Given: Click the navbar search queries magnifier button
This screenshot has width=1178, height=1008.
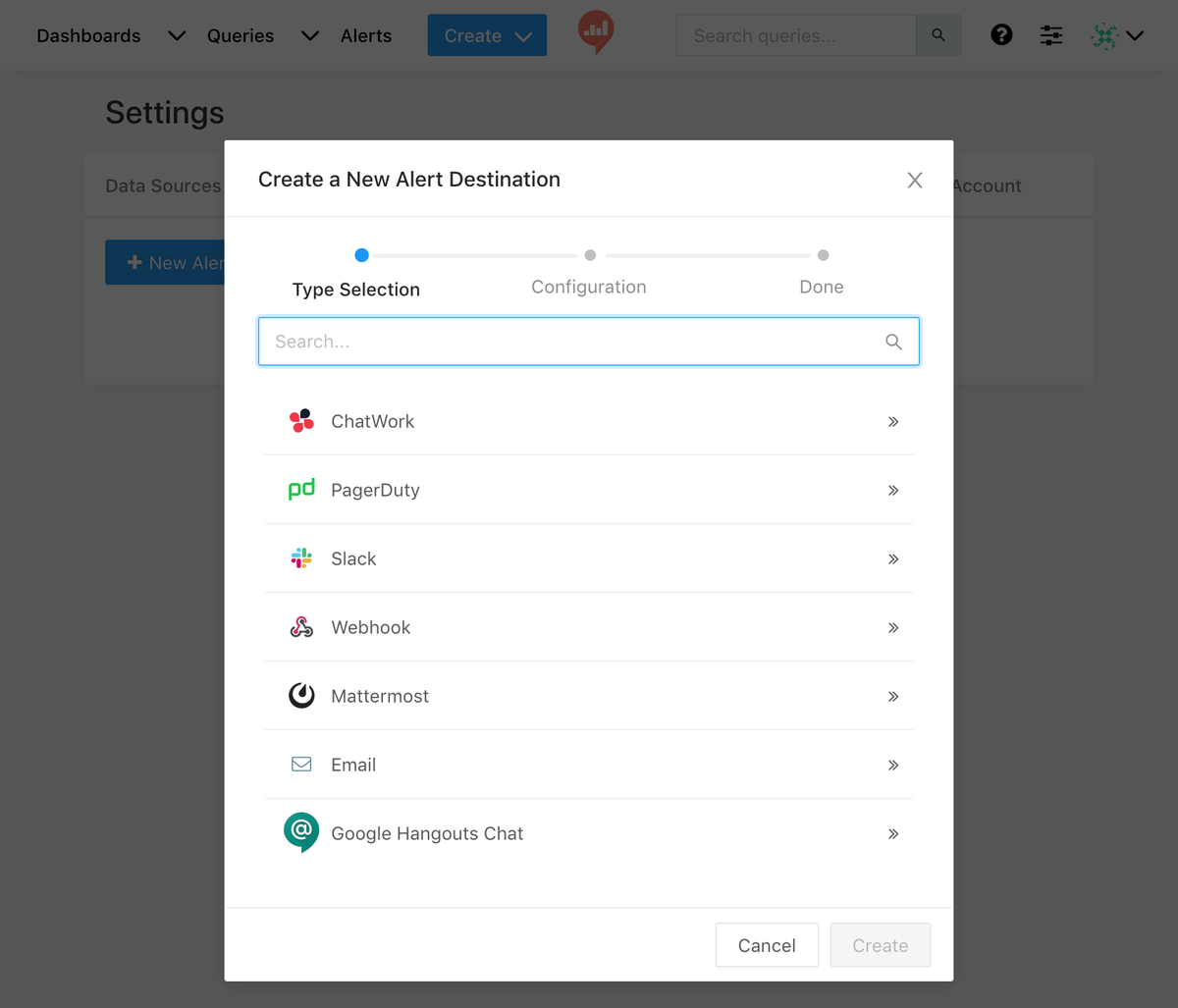Looking at the screenshot, I should click(938, 35).
